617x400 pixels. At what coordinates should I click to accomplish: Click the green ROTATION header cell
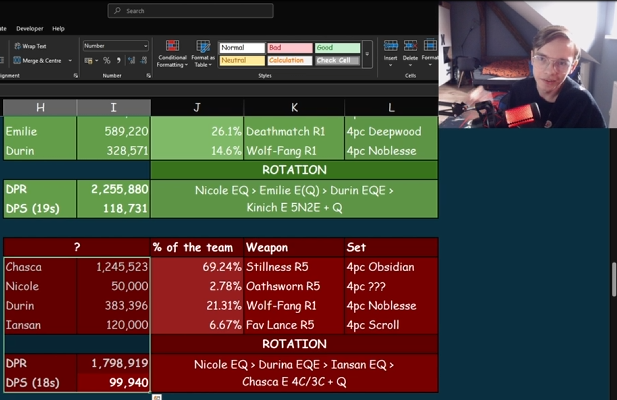pos(294,170)
